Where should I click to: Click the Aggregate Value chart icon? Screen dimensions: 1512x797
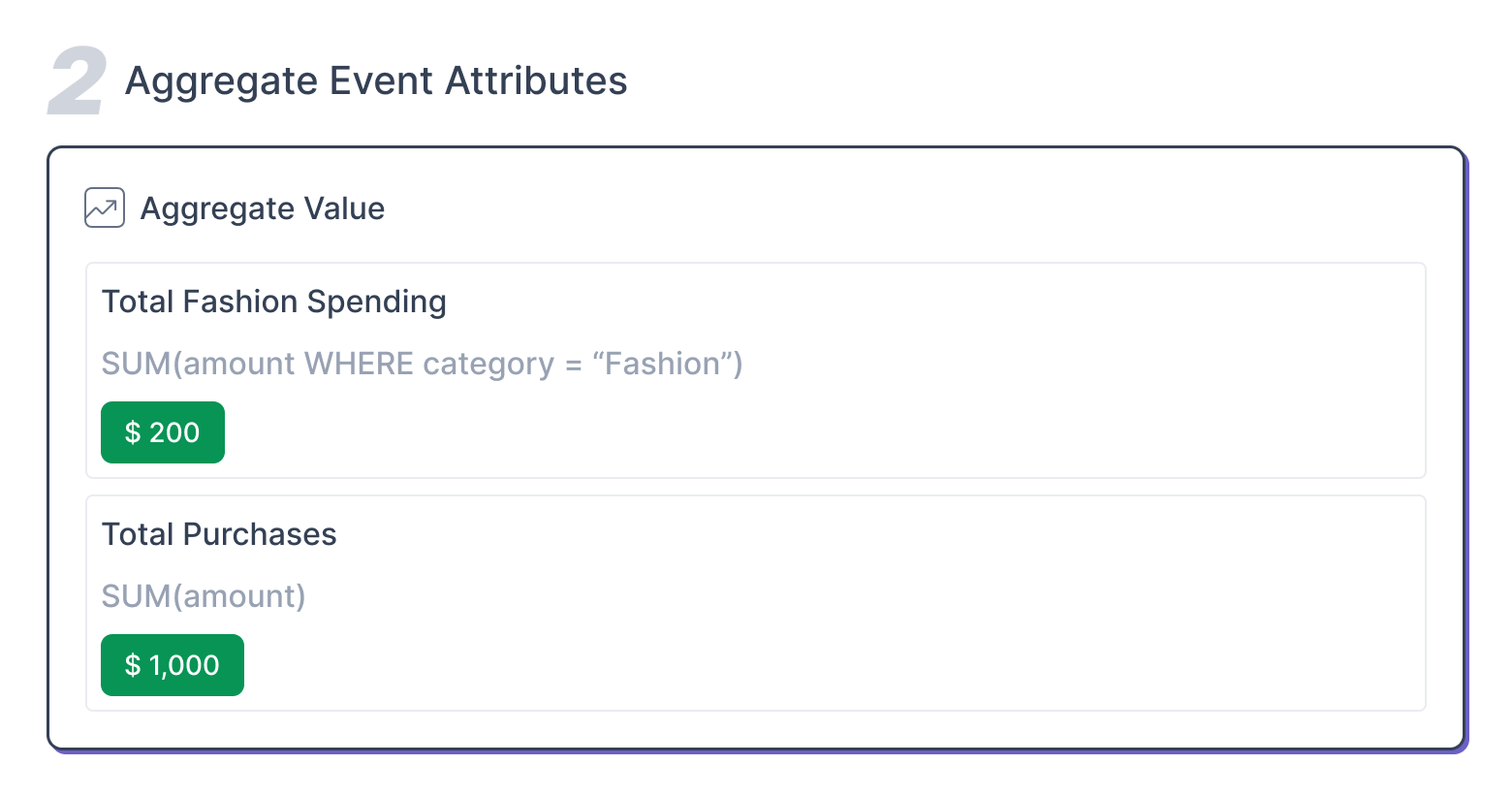(x=105, y=207)
